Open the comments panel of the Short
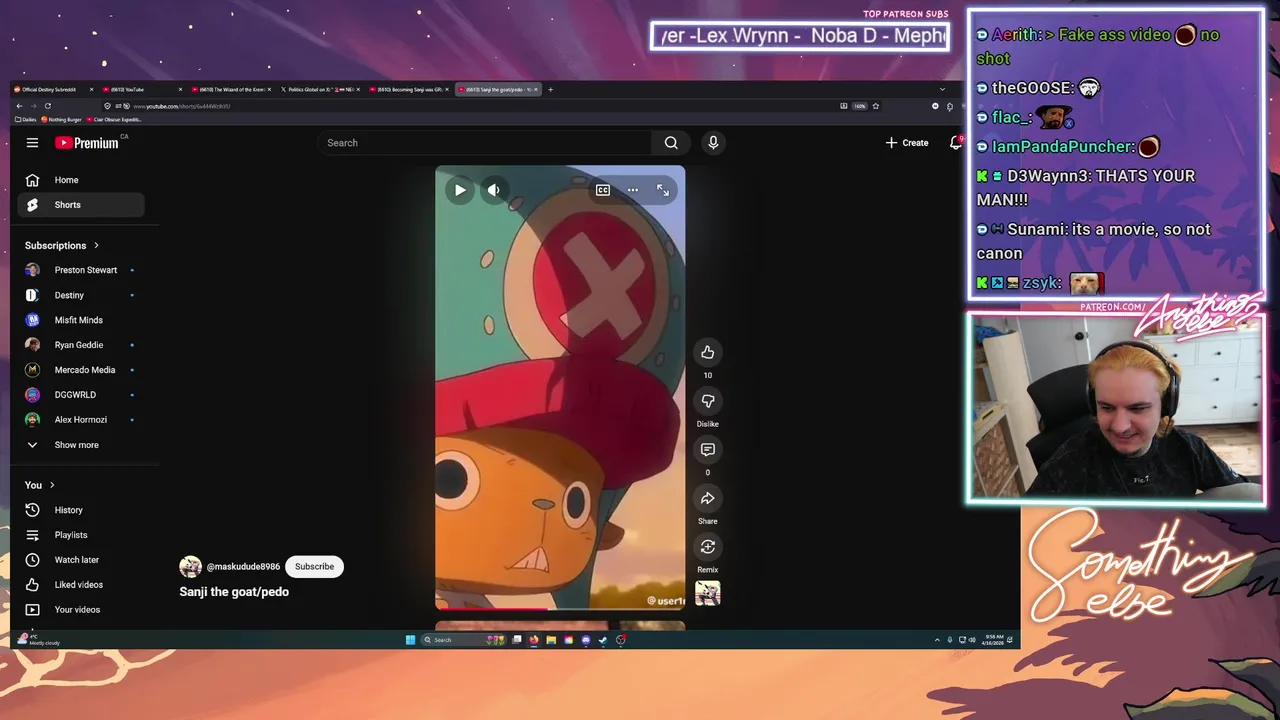The width and height of the screenshot is (1280, 720). (707, 450)
